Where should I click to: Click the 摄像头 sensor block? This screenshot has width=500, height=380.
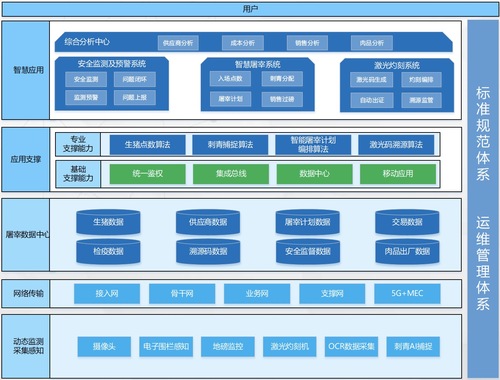(x=104, y=347)
